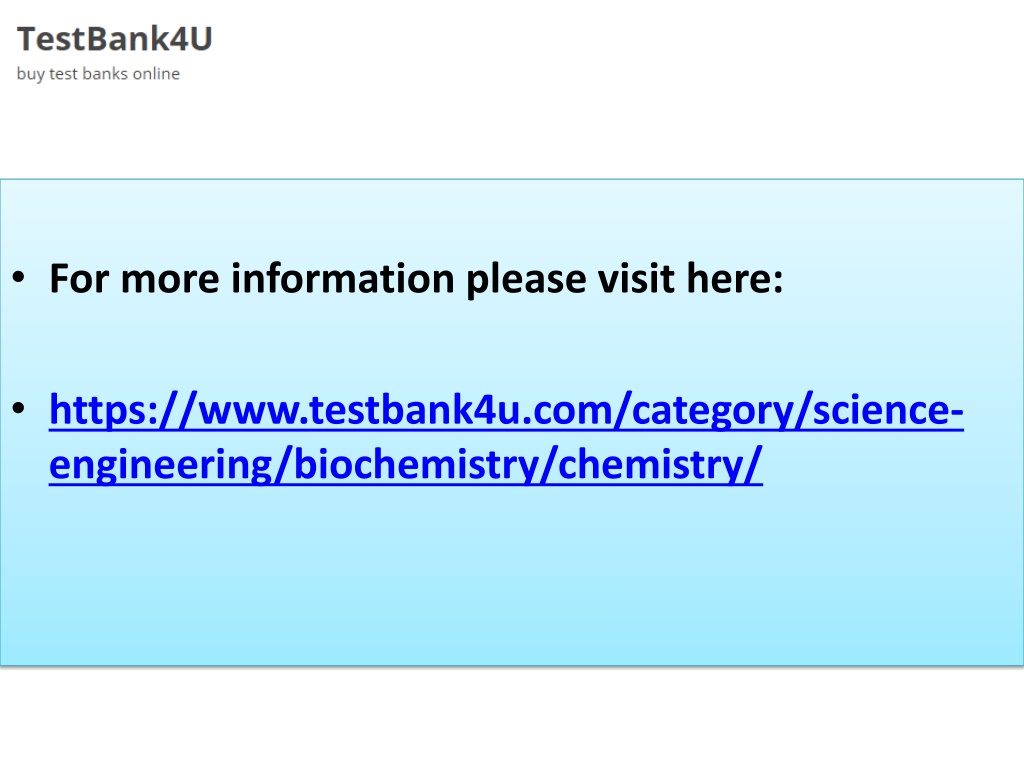This screenshot has width=1024, height=768.
Task: Click the bullet before the https link
Action: click(18, 409)
